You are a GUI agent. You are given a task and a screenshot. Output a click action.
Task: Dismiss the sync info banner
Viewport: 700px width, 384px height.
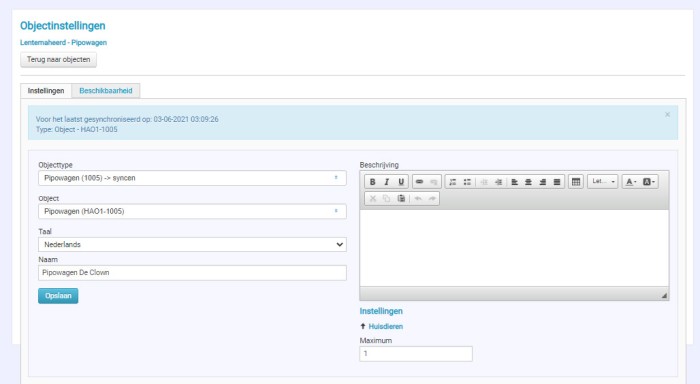click(x=667, y=115)
